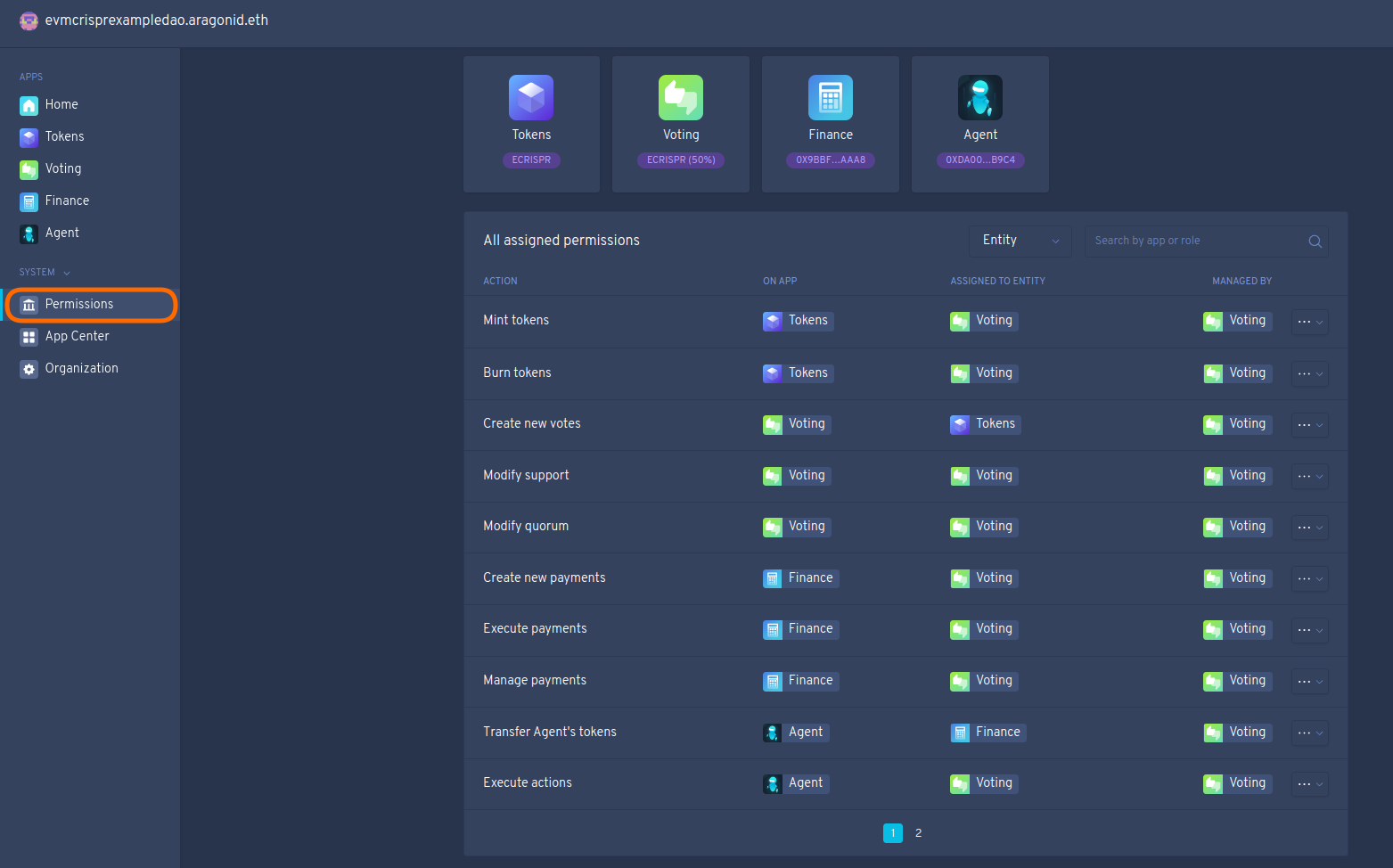Click Tokens app badge in Mint tokens row

(x=798, y=321)
